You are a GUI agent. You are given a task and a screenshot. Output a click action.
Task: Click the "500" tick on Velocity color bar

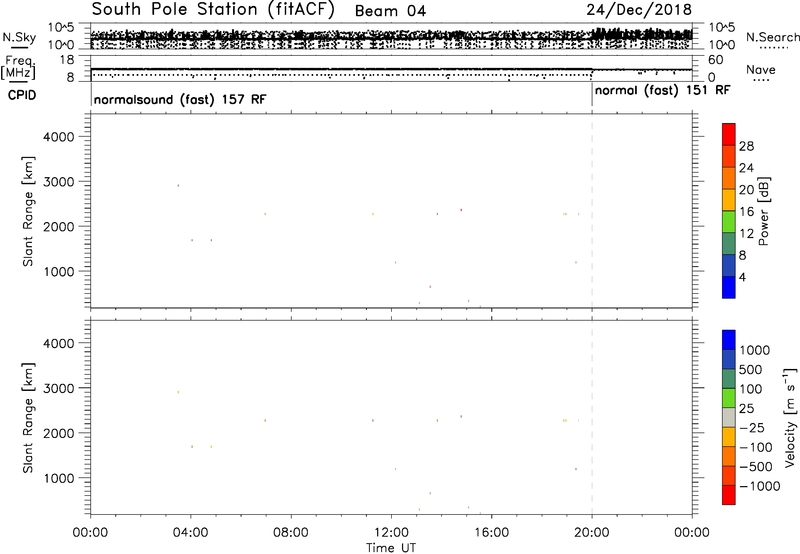click(x=753, y=370)
